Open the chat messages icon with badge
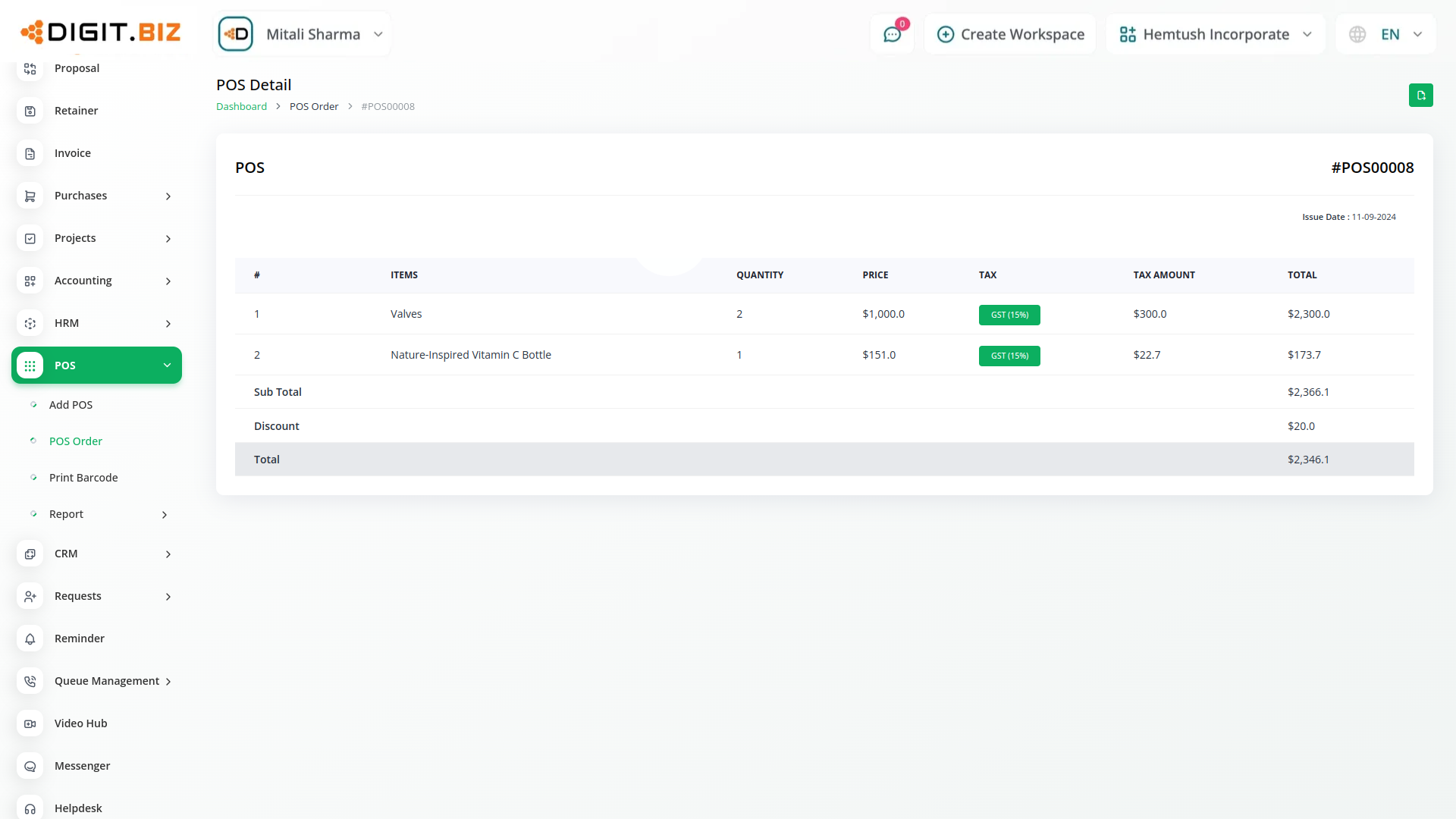The image size is (1456, 819). click(x=892, y=34)
